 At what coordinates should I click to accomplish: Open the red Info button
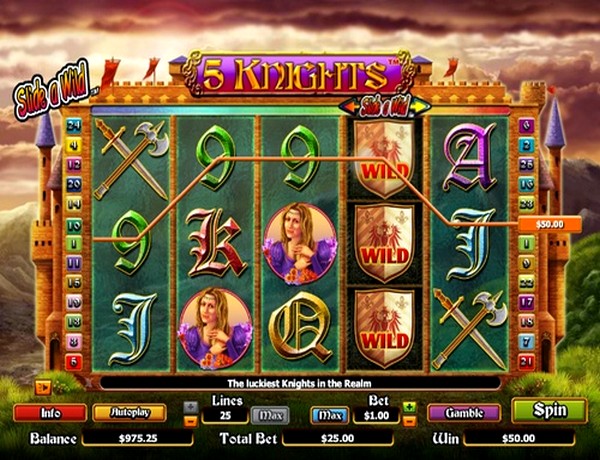pyautogui.click(x=50, y=413)
